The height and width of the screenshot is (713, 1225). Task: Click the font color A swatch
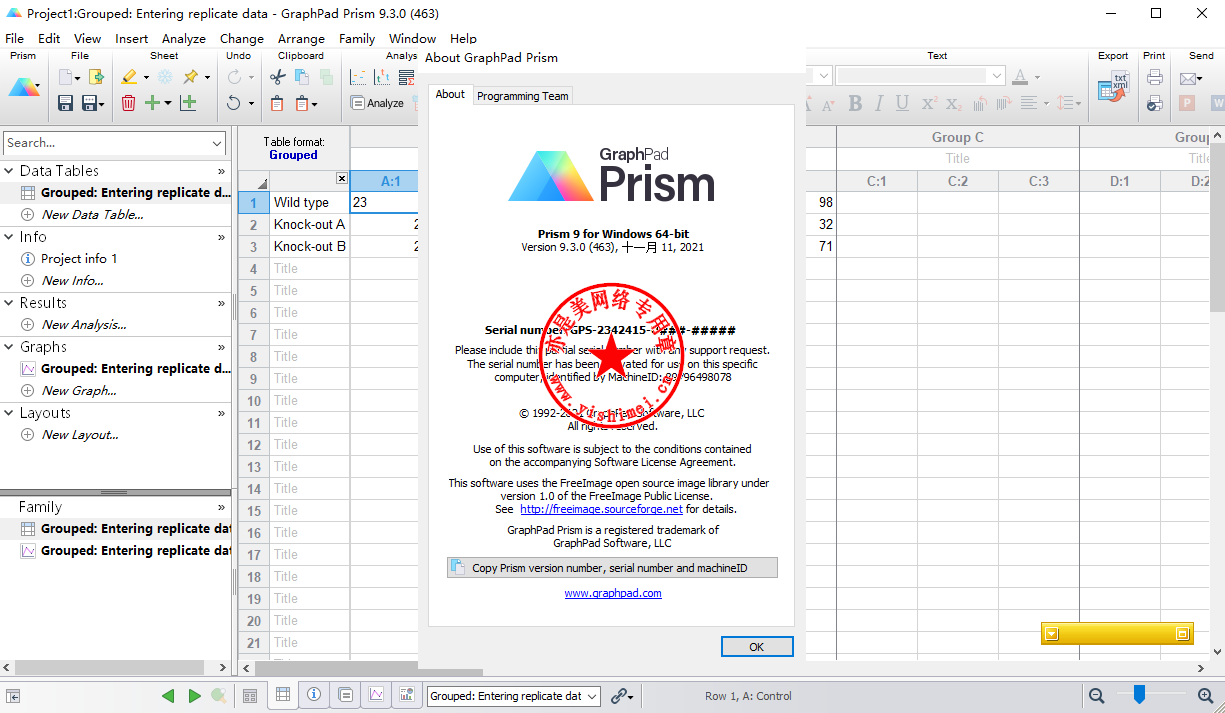click(1020, 77)
